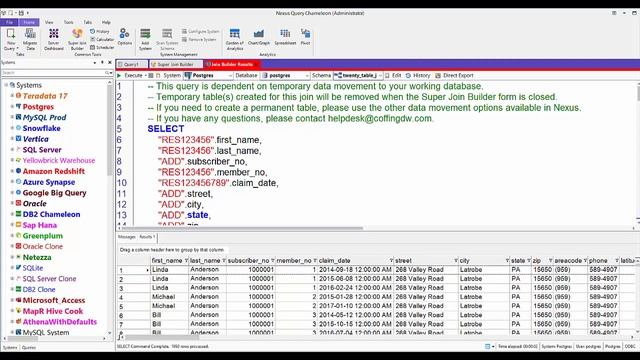The image size is (640, 360).
Task: Filter the claim_date column
Action: (x=391, y=260)
